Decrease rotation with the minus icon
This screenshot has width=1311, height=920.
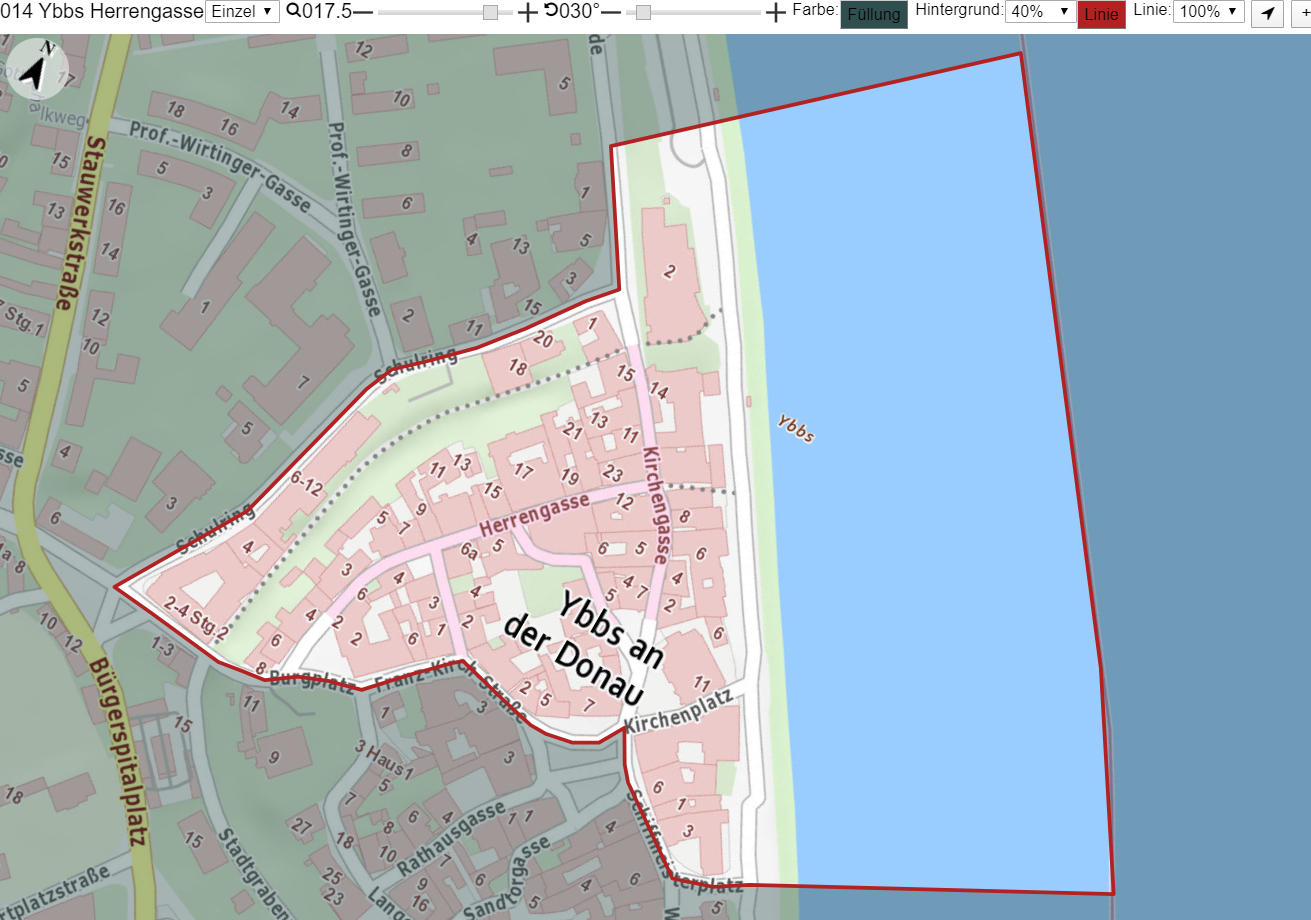coord(611,12)
